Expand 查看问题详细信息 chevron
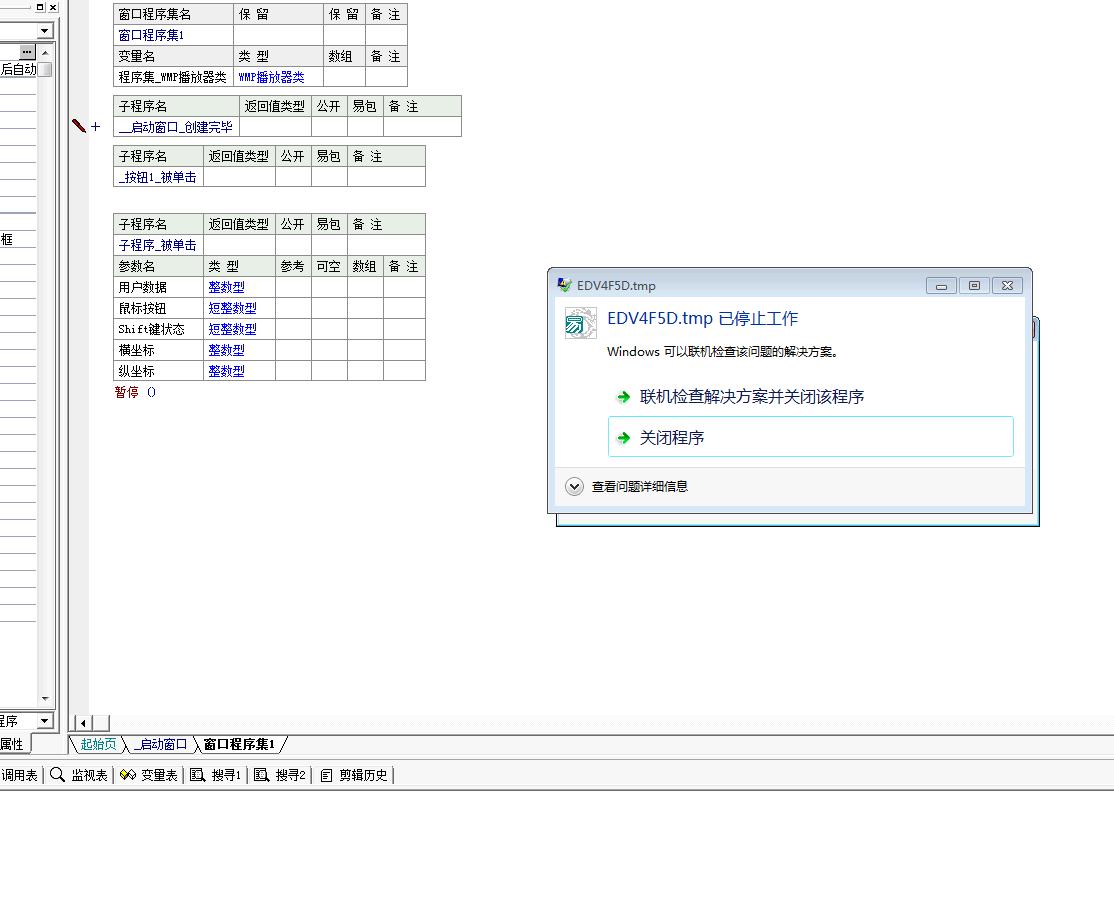 point(574,487)
